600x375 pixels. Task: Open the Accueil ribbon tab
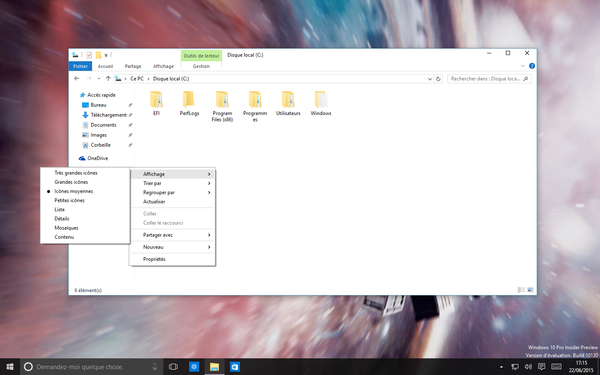point(105,66)
